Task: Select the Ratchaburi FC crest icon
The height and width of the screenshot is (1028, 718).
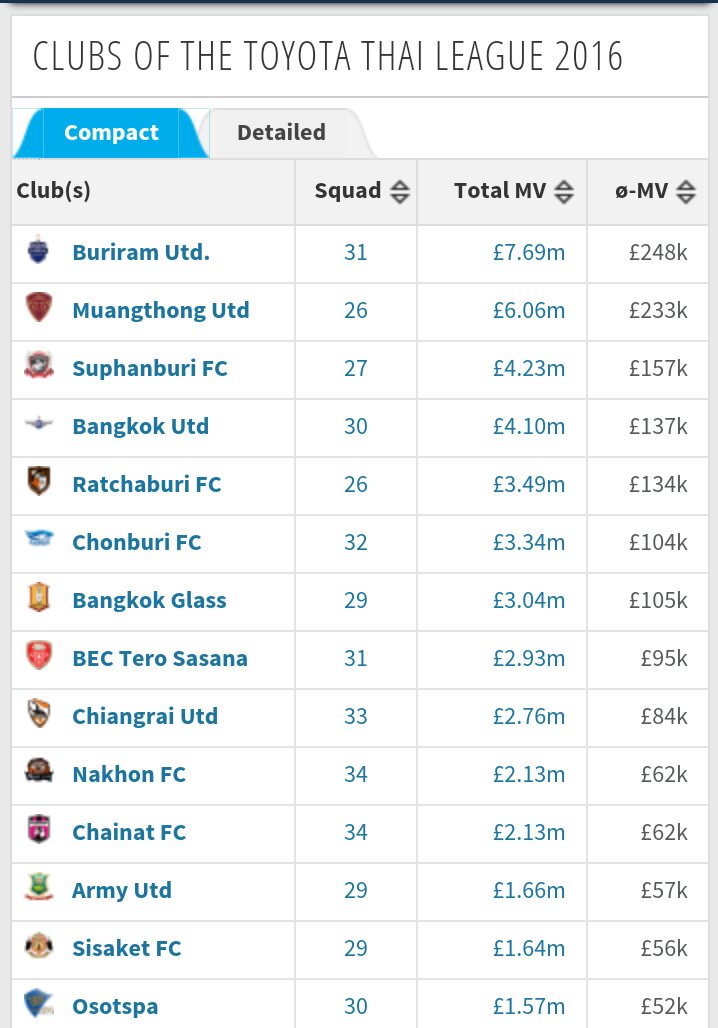Action: tap(39, 481)
